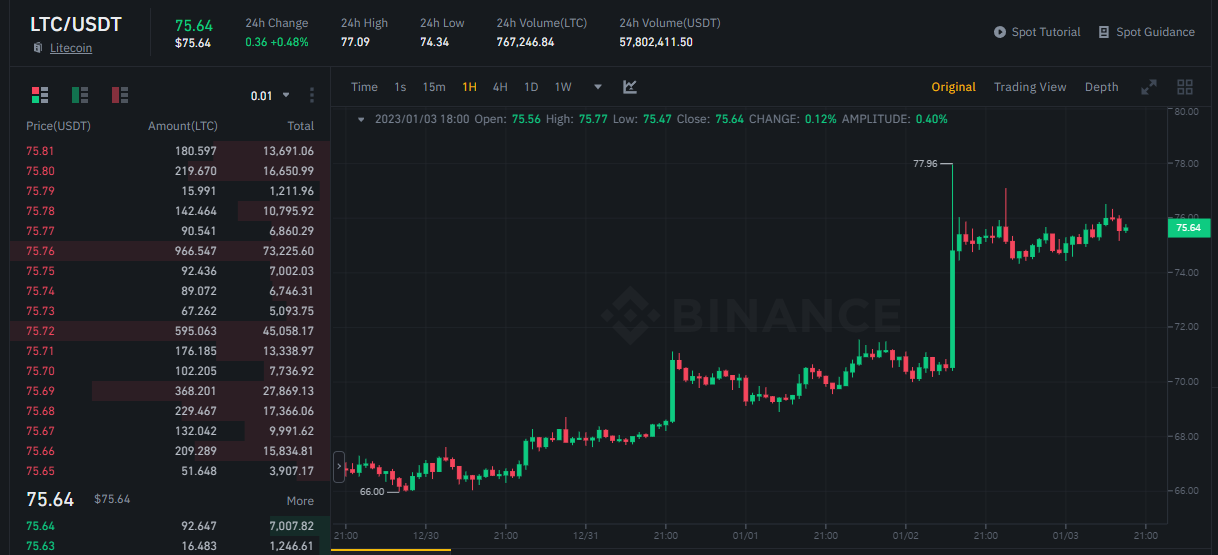Screen dimensions: 1218x555
Task: Click the 24h Low value 74.34
Action: point(434,42)
